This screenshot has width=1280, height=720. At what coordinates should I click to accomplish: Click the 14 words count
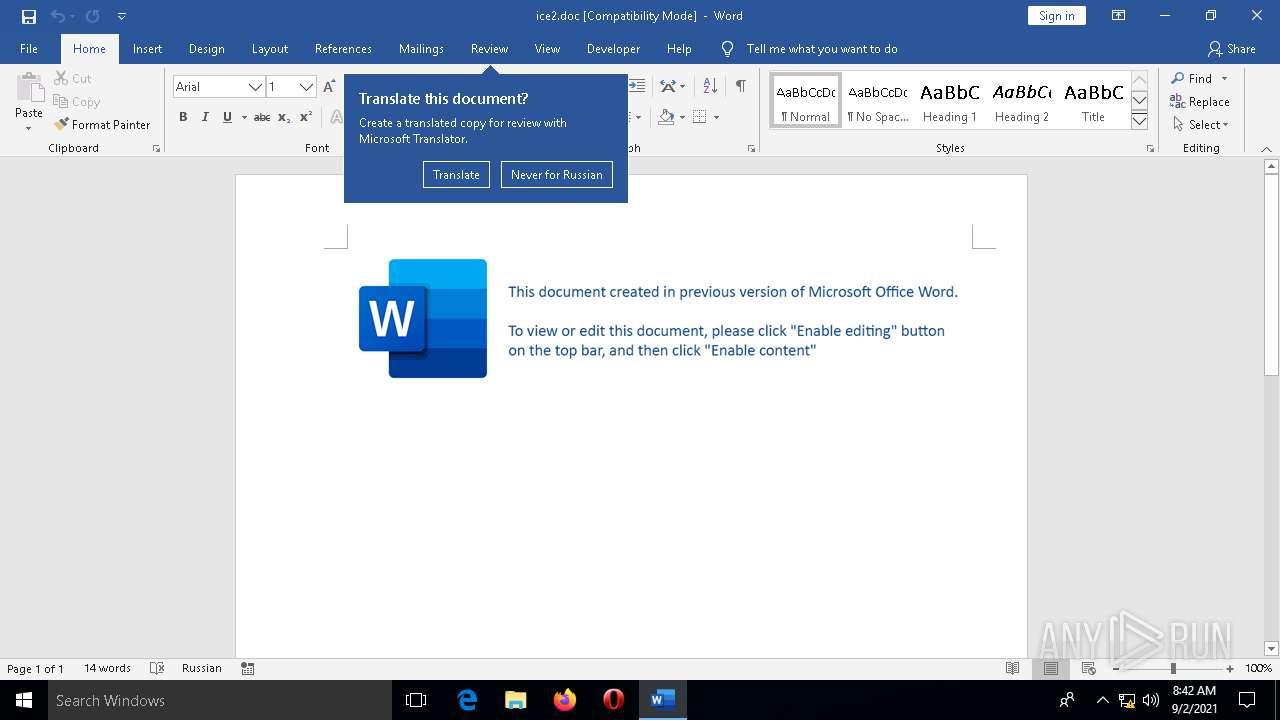coord(107,668)
